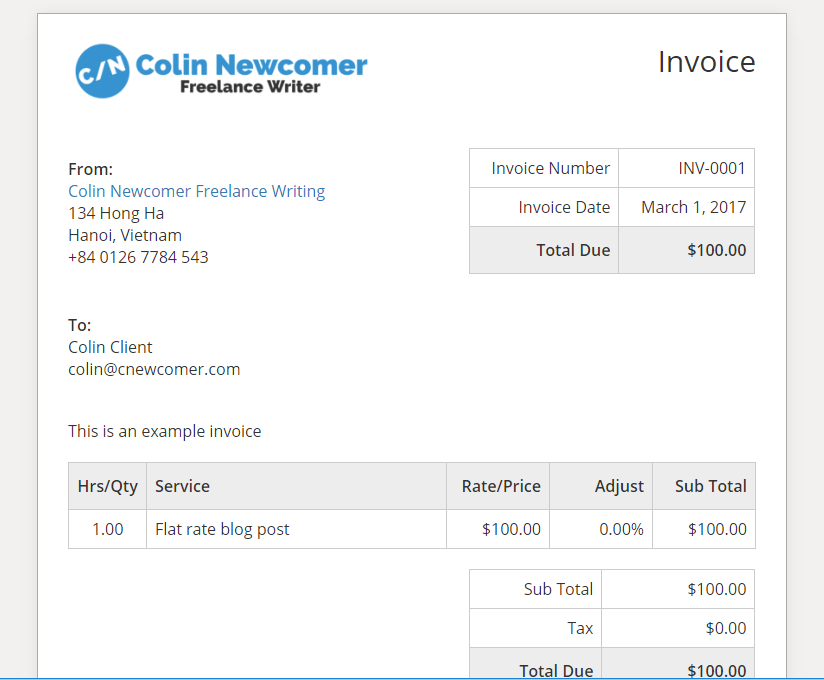Click the Hrs/Qty column header
Image resolution: width=824 pixels, height=680 pixels.
(107, 486)
